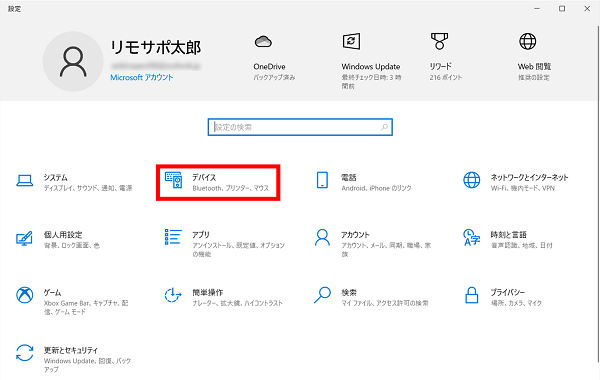Click the ゲーム Xbox icon
This screenshot has height=380, width=600.
[24, 295]
